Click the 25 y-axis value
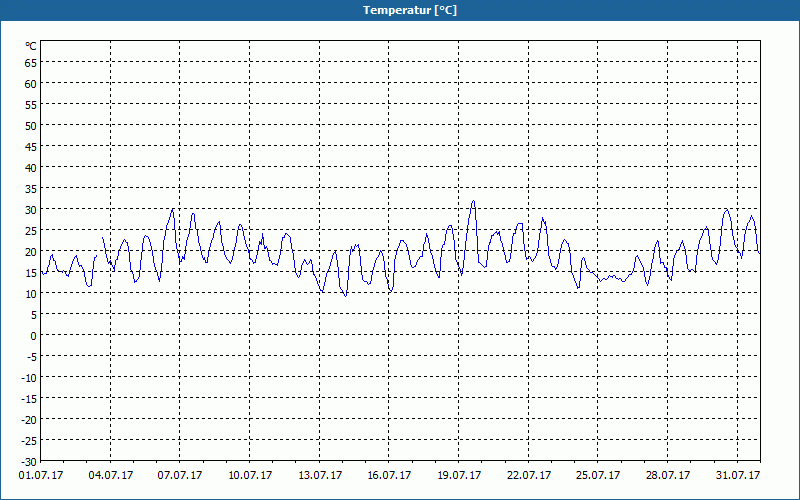This screenshot has width=800, height=500. [x=31, y=231]
